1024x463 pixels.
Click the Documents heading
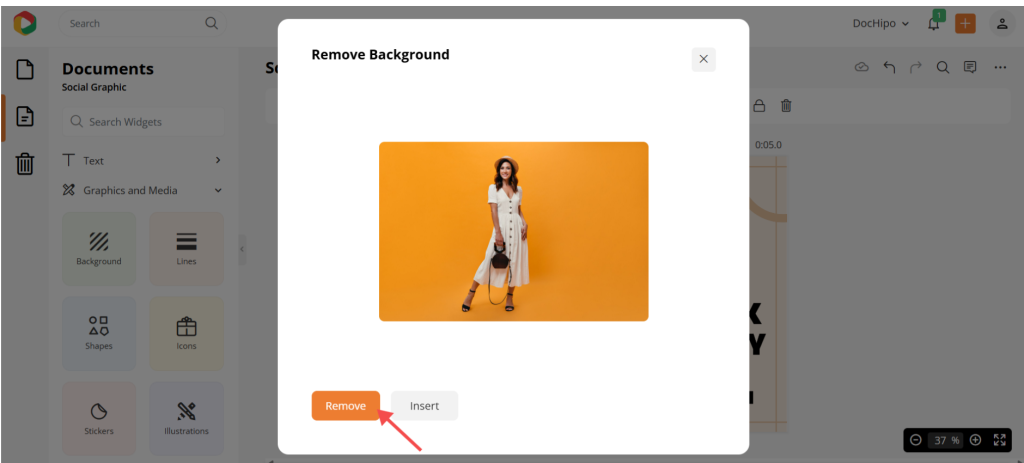coord(108,69)
